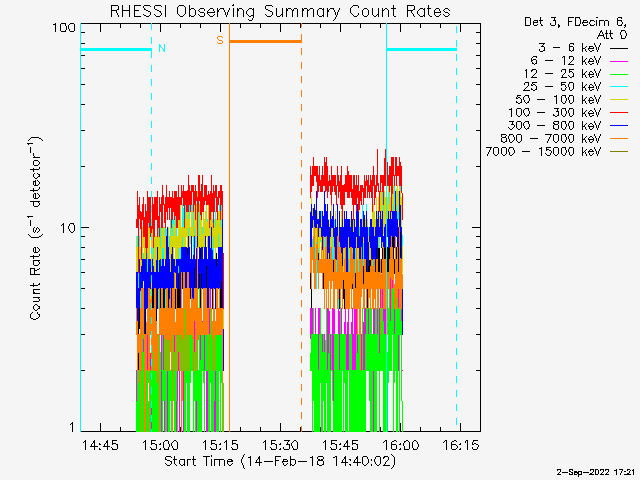Select the '300 - 800 keV' legend label
Viewport: 640px width, 480px height.
click(x=554, y=126)
